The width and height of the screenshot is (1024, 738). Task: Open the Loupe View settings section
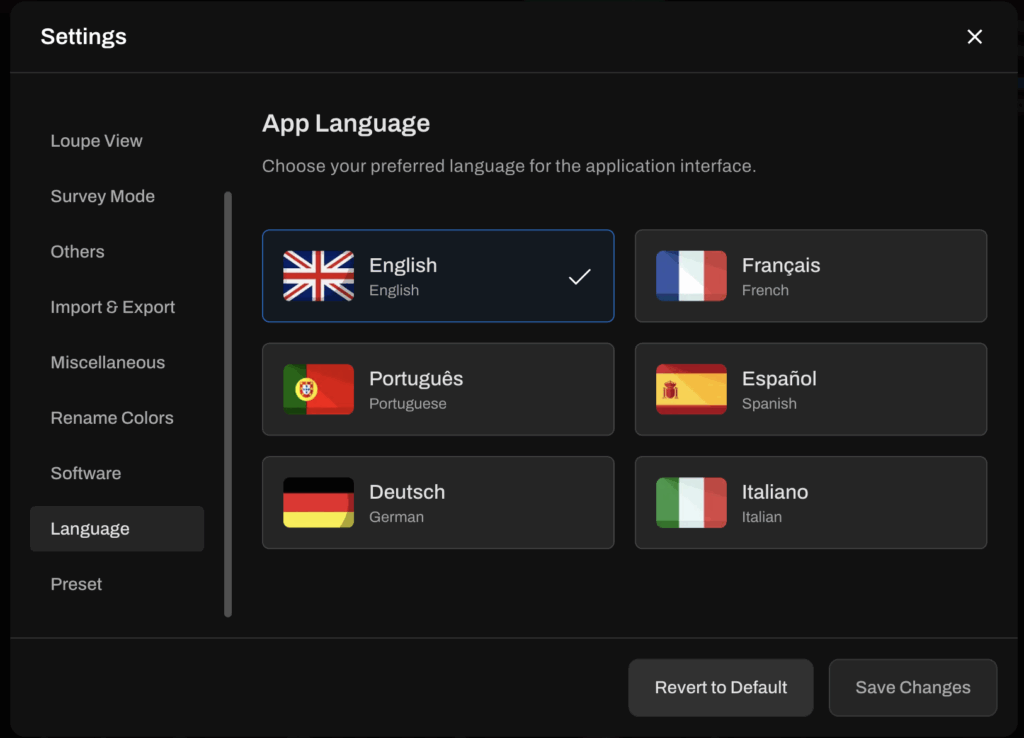[x=96, y=141]
